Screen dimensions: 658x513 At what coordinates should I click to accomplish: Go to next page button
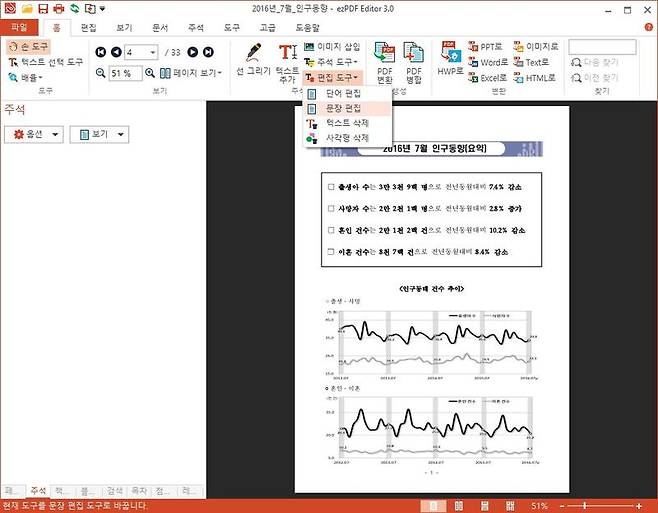[x=193, y=52]
